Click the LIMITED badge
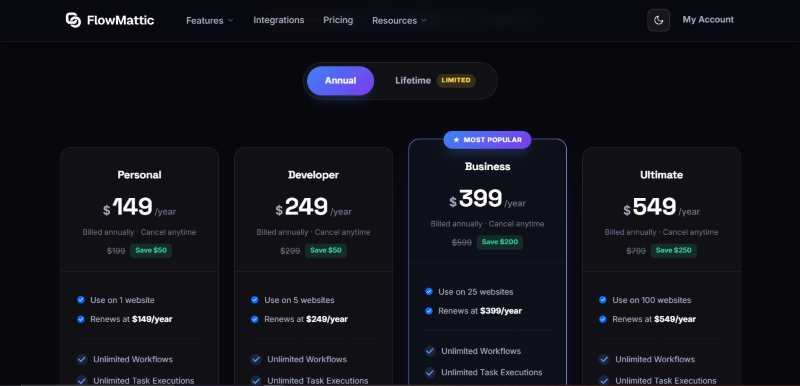Screen dimensions: 800x386 [x=456, y=81]
